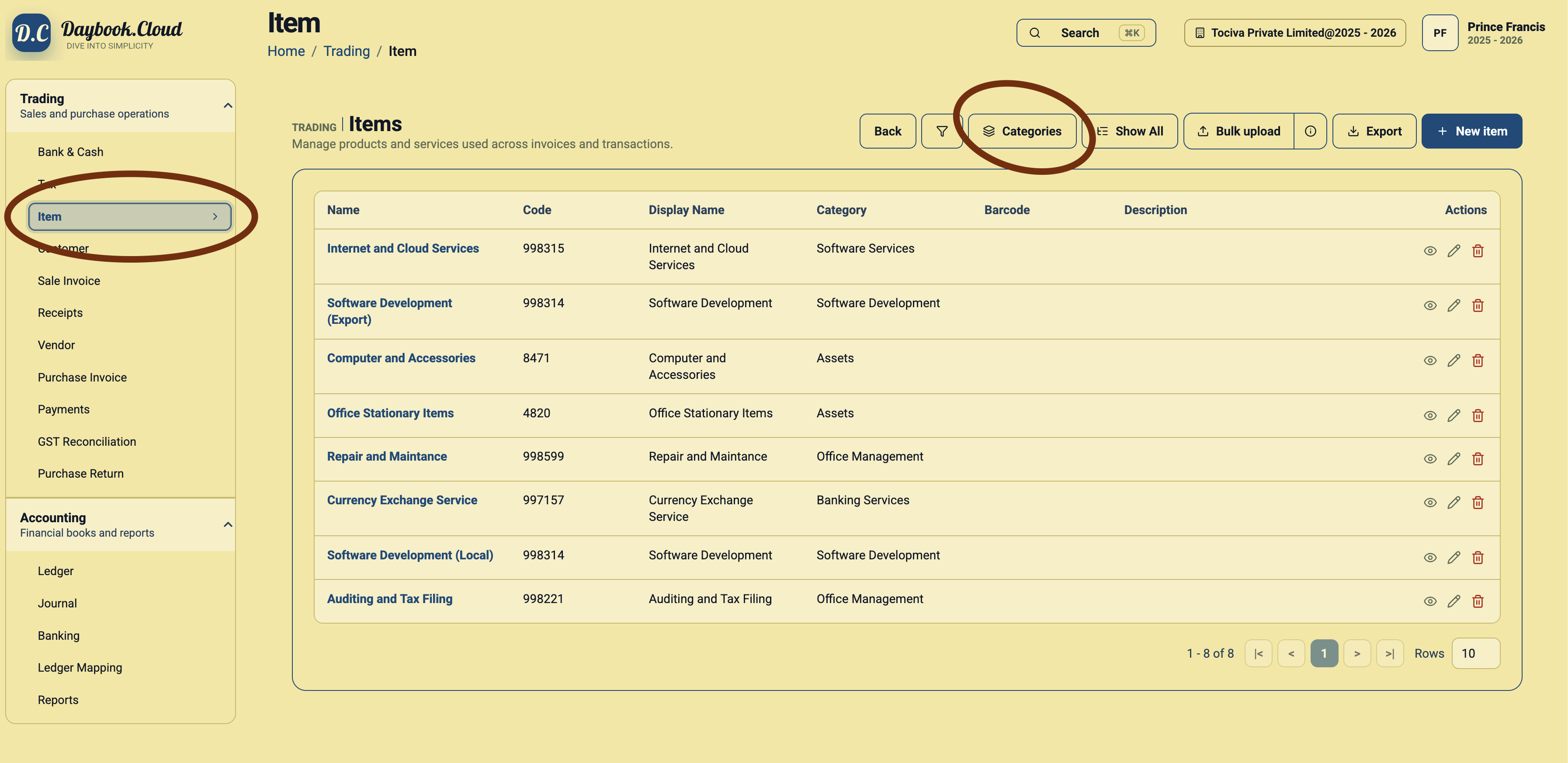Delete Currency Exchange Service item
This screenshot has width=1568, height=763.
(1477, 503)
